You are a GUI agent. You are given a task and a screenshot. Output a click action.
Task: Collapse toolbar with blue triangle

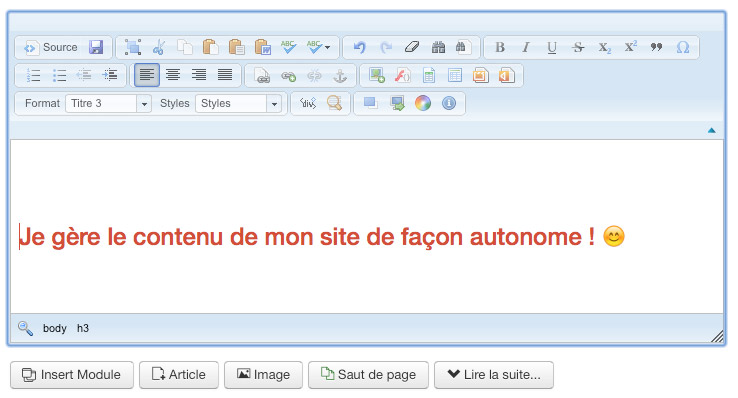click(712, 131)
